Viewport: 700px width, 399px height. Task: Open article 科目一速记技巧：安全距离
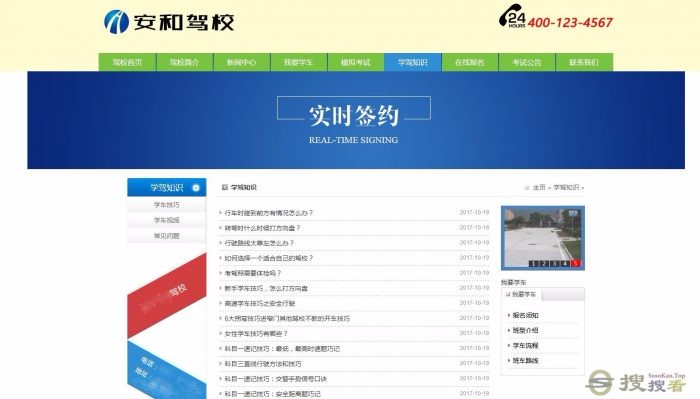pyautogui.click(x=272, y=394)
